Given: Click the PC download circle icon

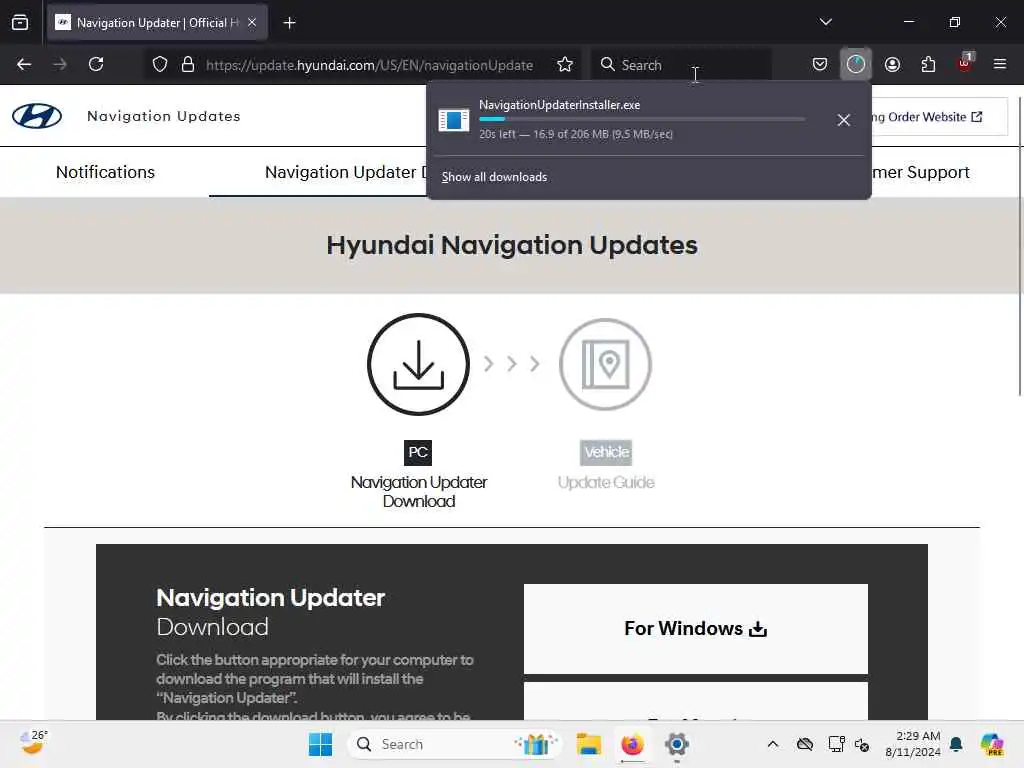Looking at the screenshot, I should click(419, 364).
